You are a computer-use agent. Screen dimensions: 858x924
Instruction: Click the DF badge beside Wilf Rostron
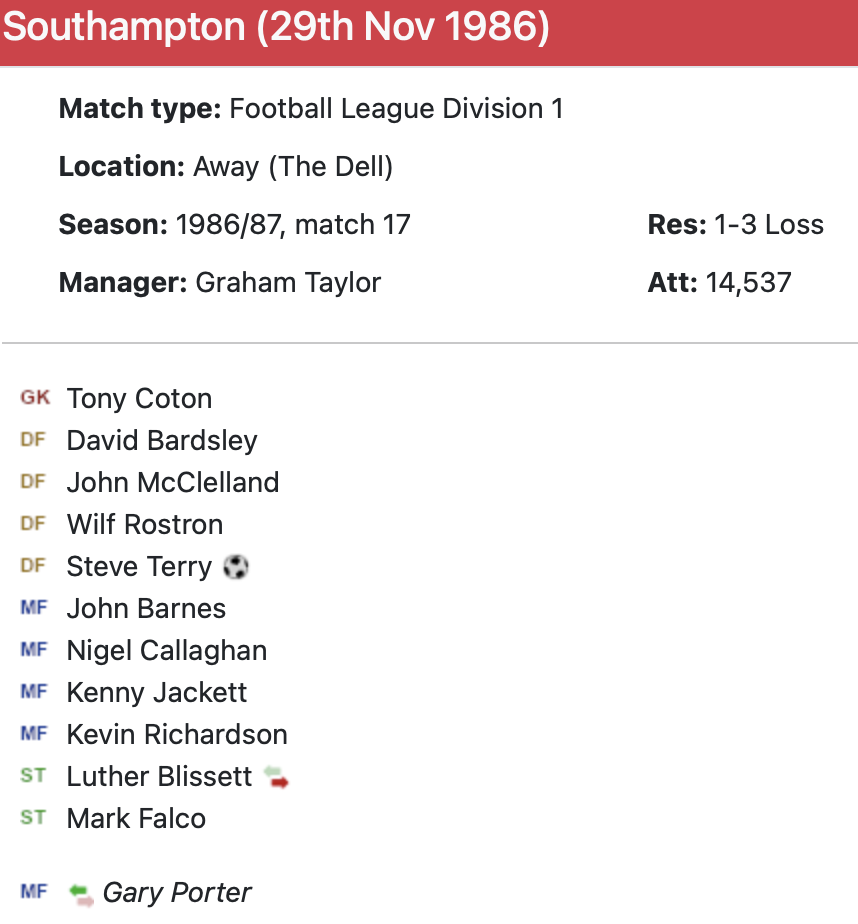tap(33, 524)
